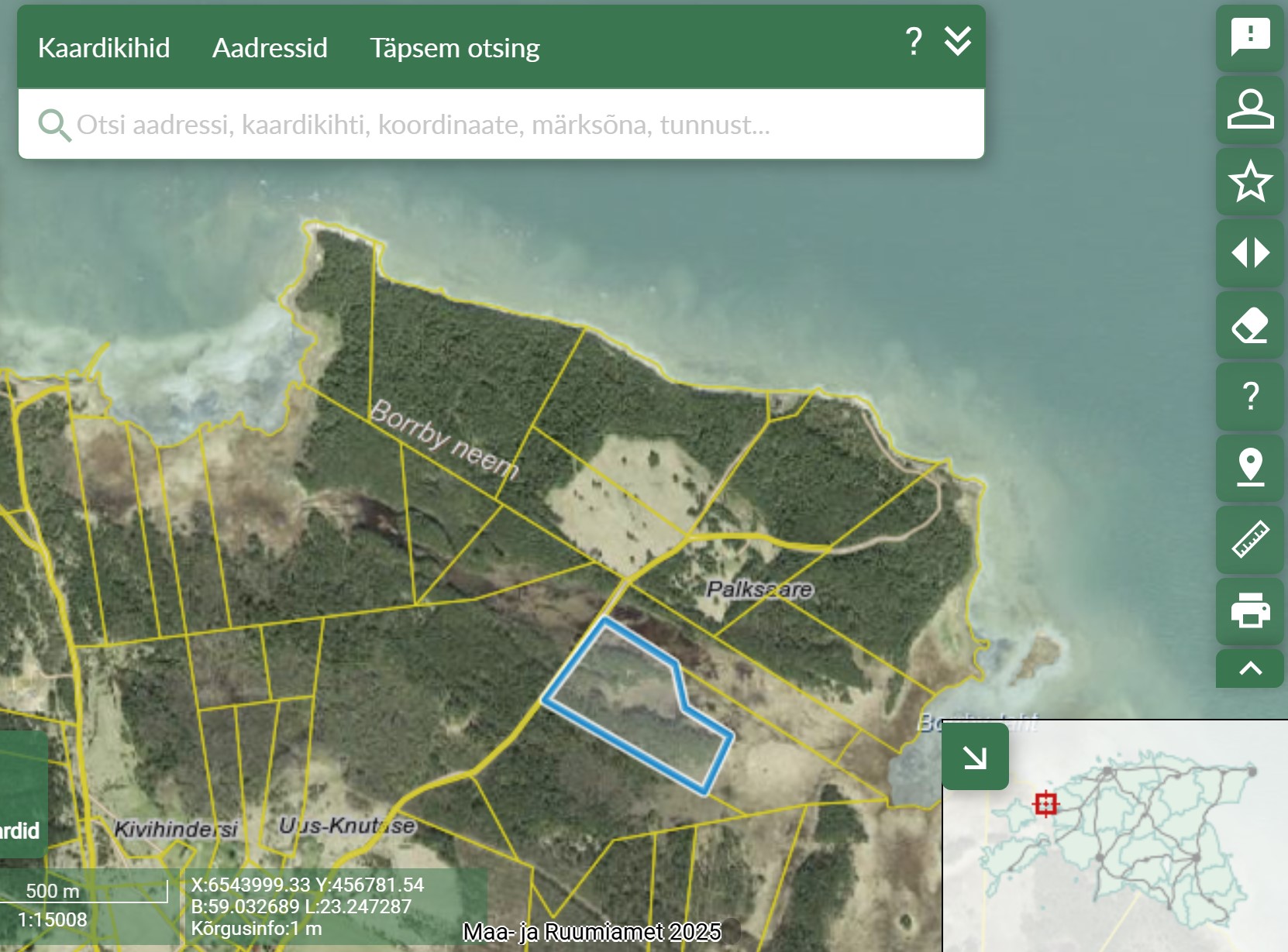Collapse the right toolbar with up chevron

1249,669
